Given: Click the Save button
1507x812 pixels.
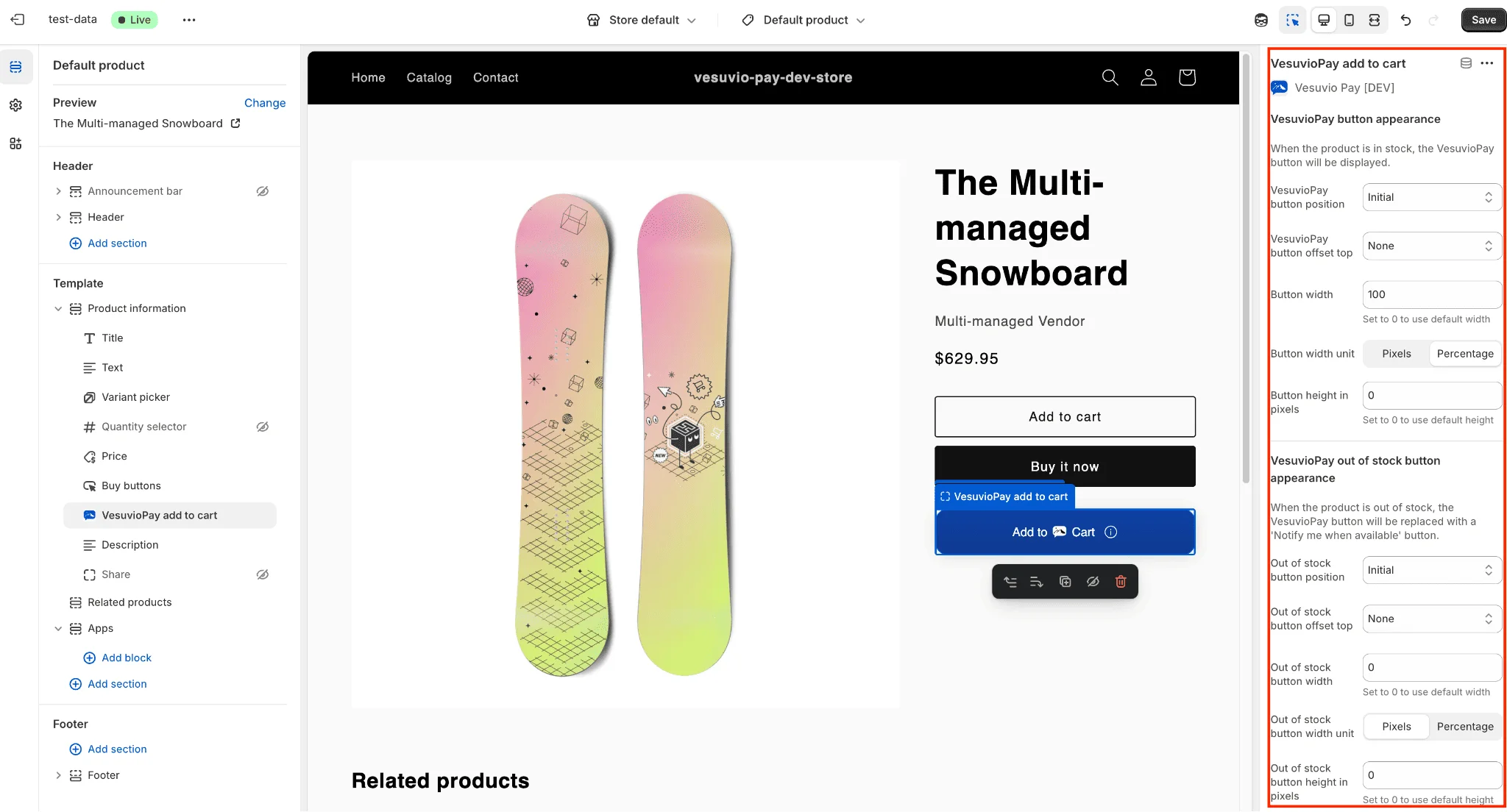Looking at the screenshot, I should pyautogui.click(x=1483, y=20).
